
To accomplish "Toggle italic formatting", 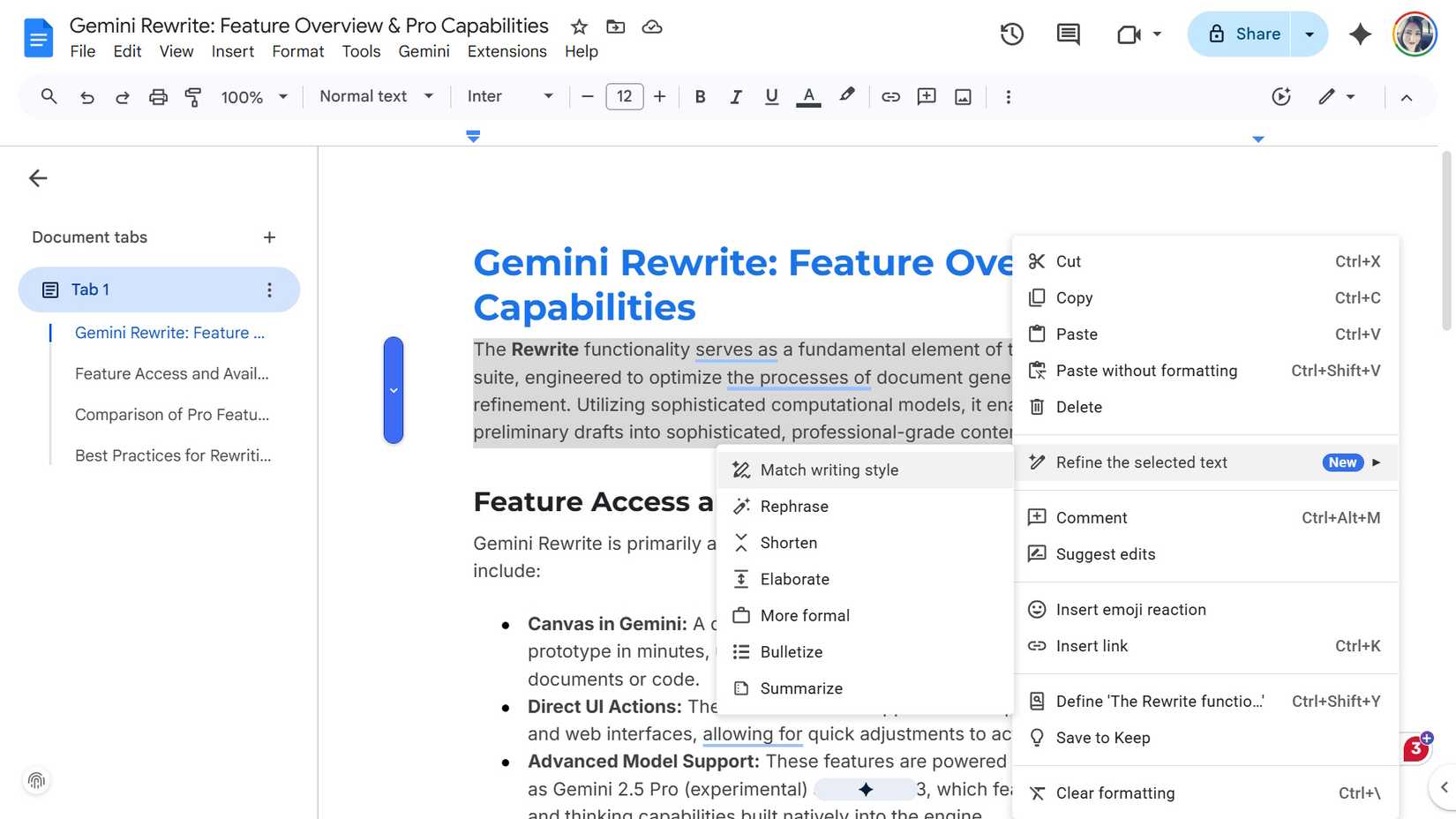I will click(x=736, y=97).
